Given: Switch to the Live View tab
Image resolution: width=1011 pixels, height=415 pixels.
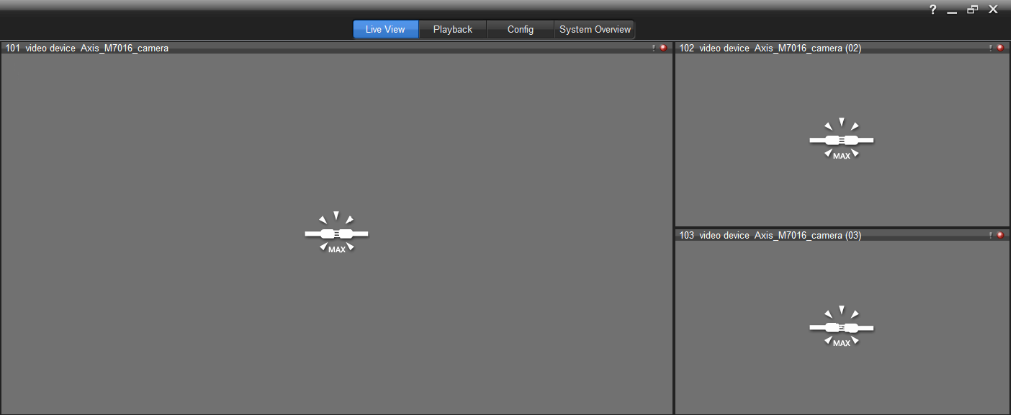Looking at the screenshot, I should click(385, 29).
